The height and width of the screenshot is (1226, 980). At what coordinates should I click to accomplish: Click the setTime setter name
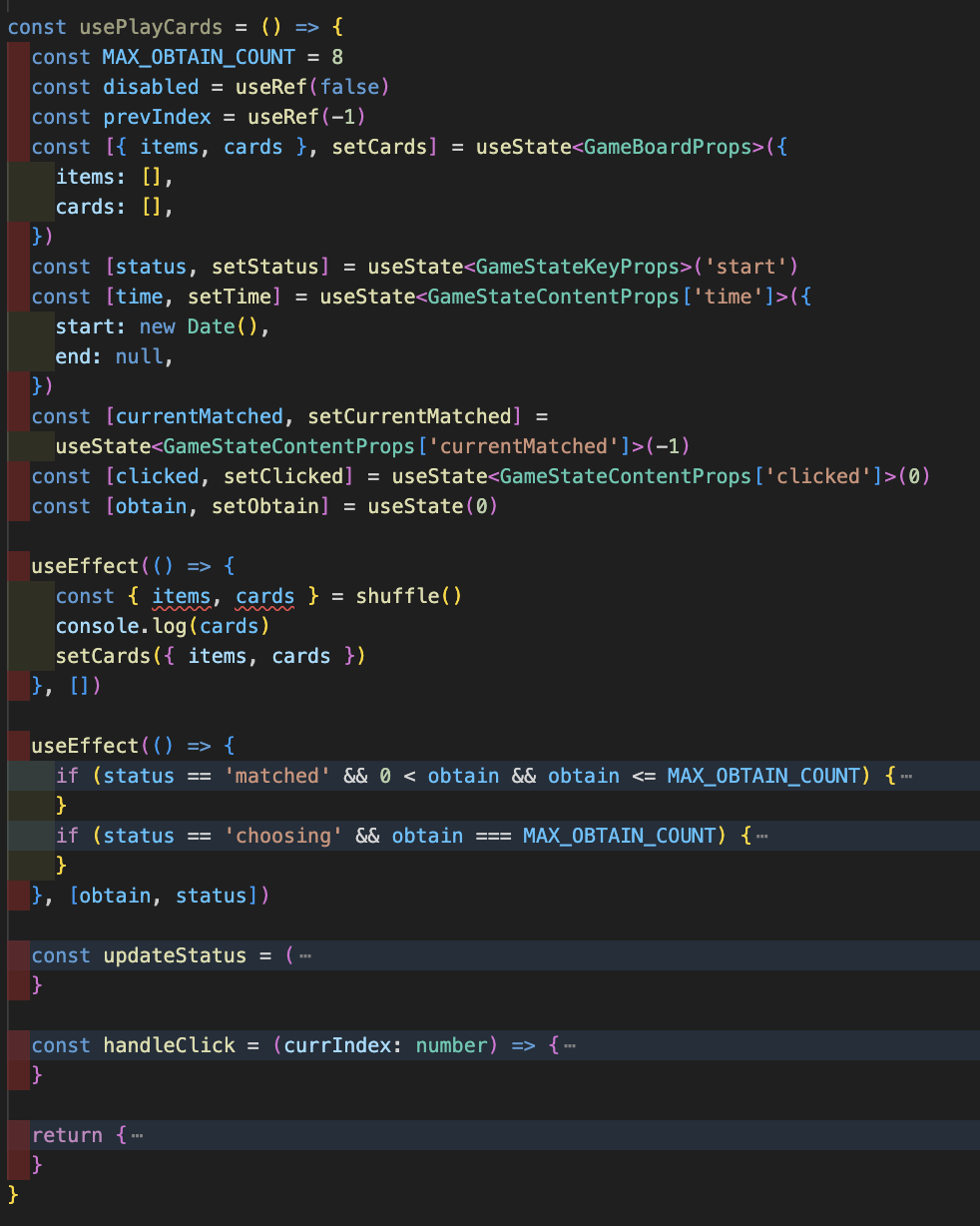[230, 297]
